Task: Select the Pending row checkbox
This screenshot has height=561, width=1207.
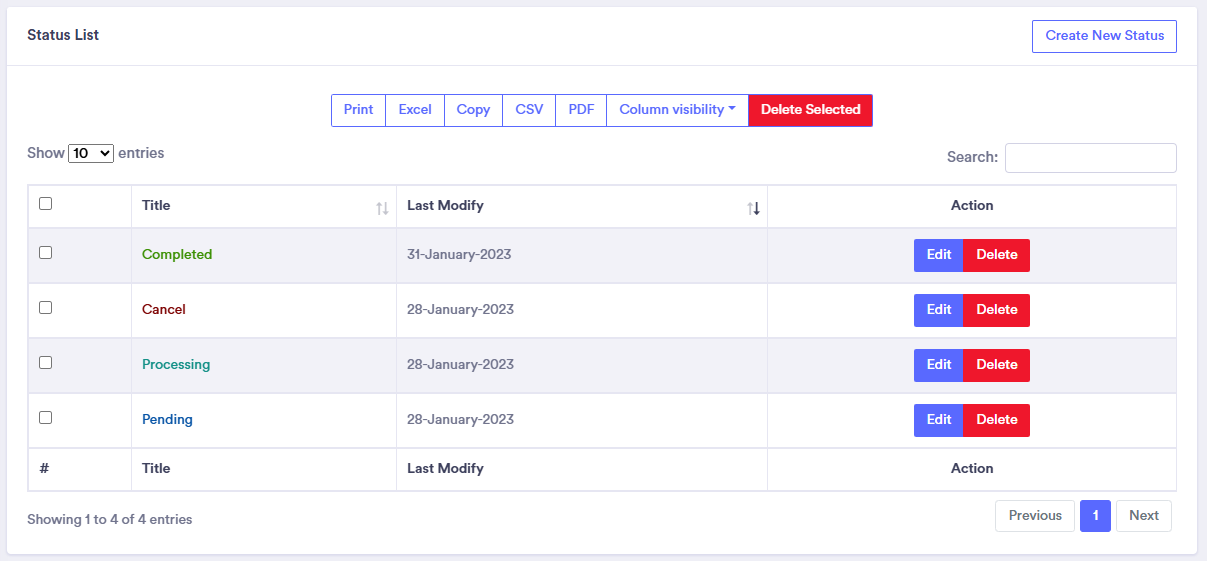Action: (45, 418)
